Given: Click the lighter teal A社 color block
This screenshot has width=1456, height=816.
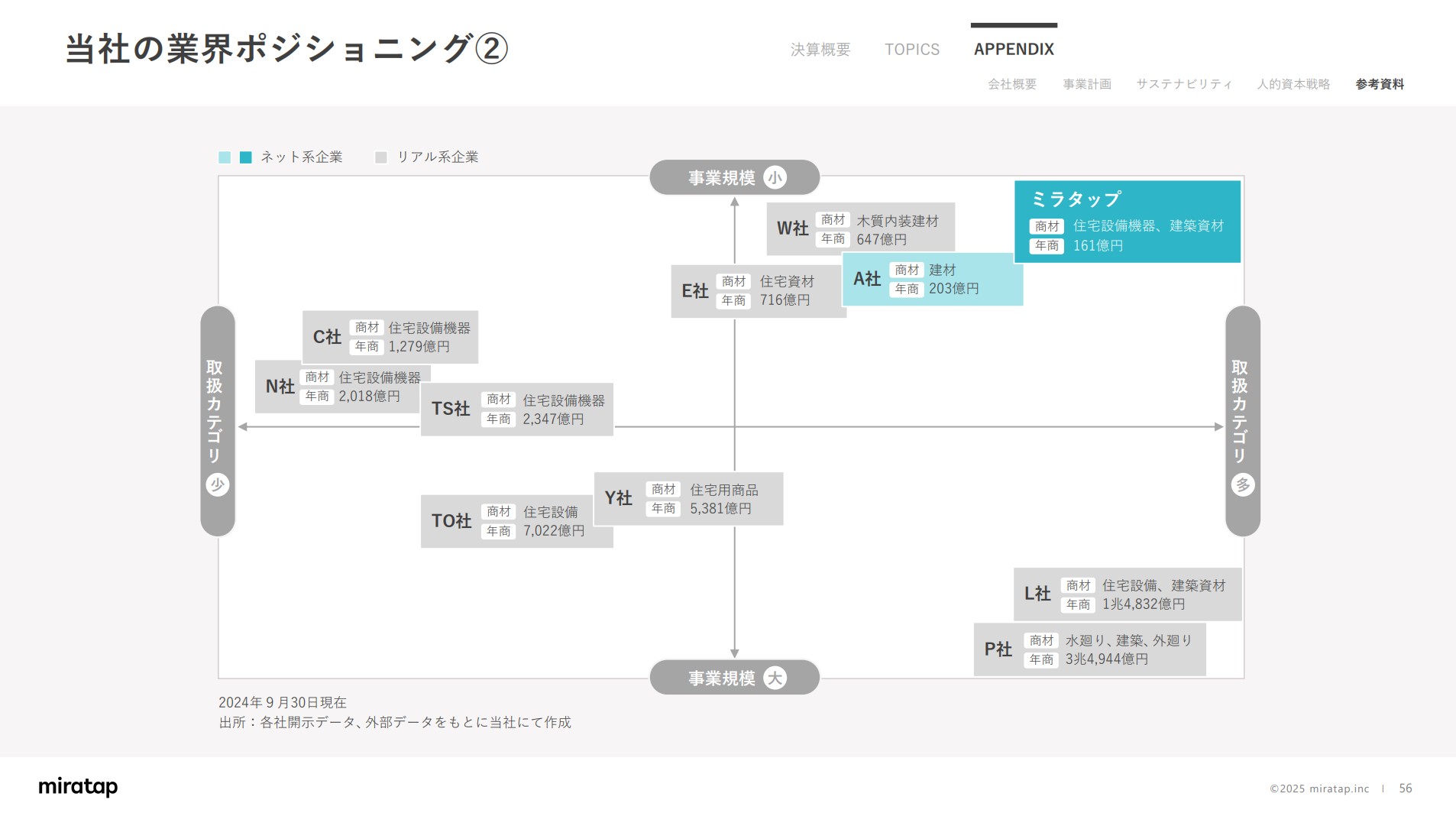Looking at the screenshot, I should pyautogui.click(x=931, y=279).
